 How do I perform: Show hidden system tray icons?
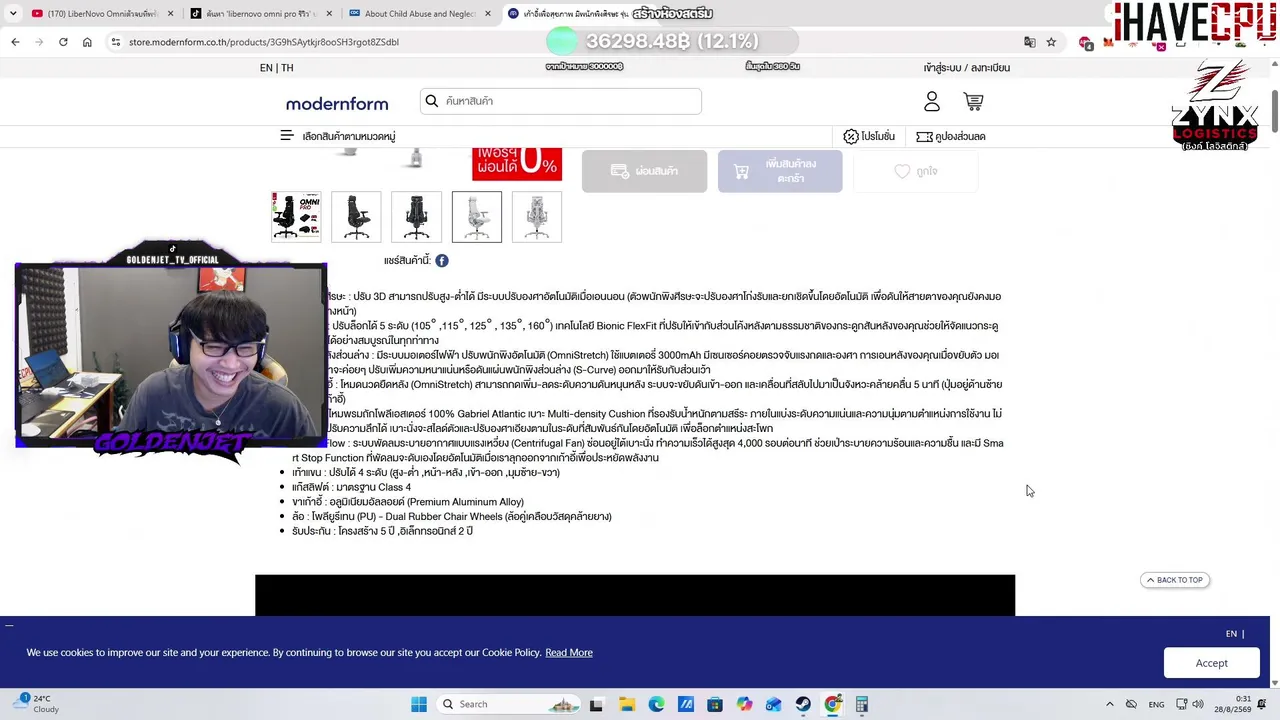click(1109, 704)
